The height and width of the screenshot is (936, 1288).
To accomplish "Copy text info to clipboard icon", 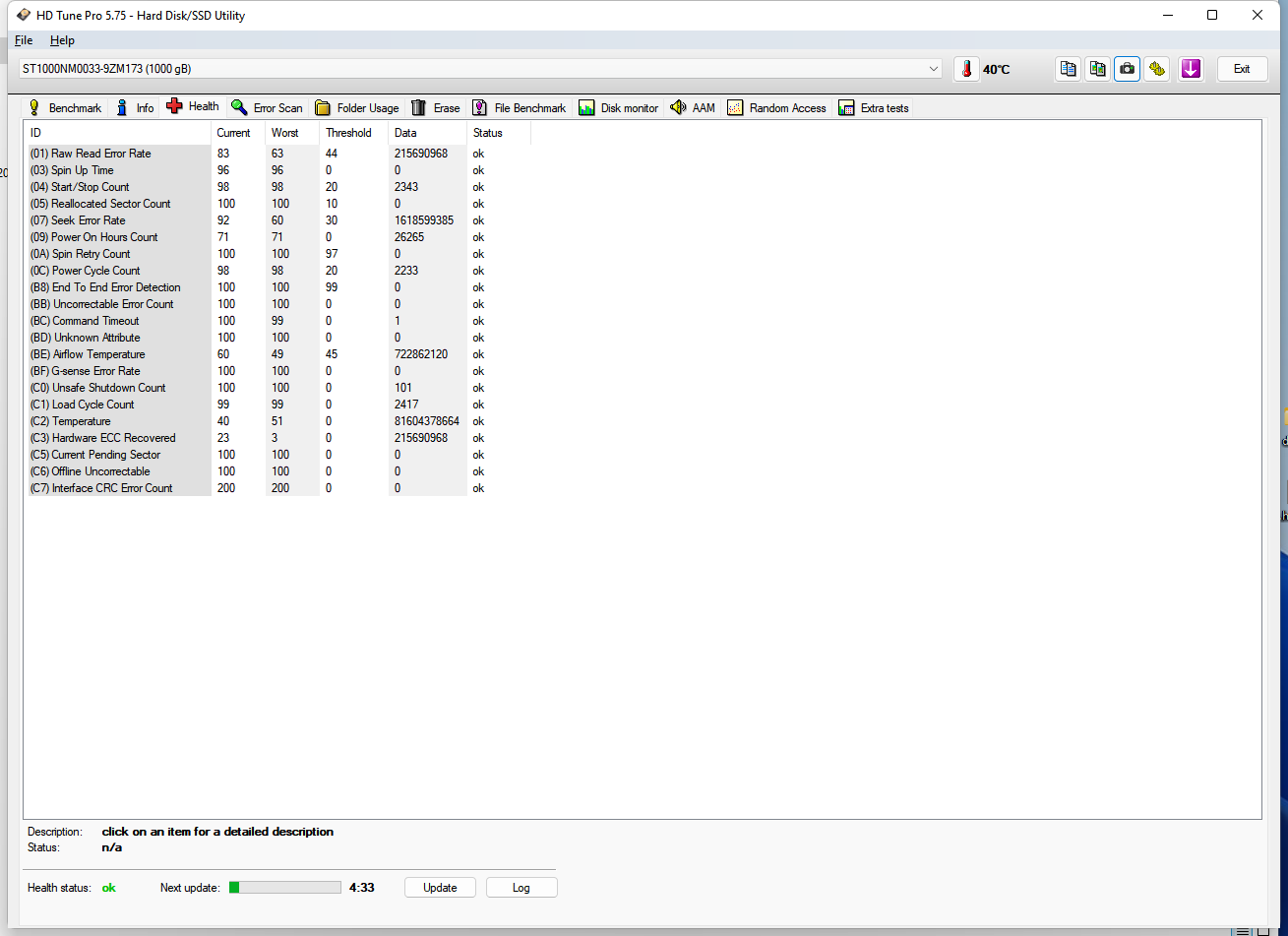I will click(x=1068, y=69).
